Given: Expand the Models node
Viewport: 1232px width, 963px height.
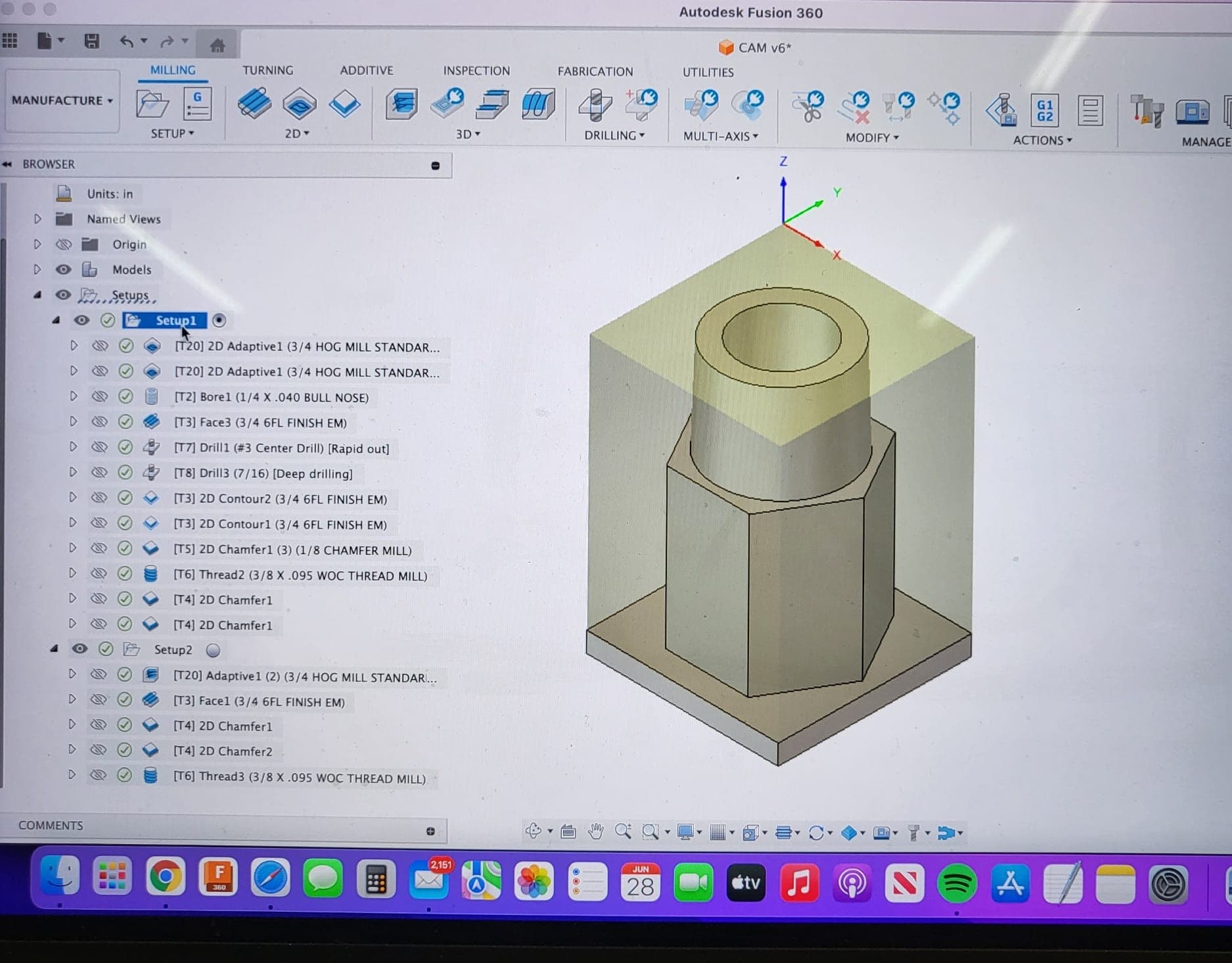Looking at the screenshot, I should (x=37, y=269).
